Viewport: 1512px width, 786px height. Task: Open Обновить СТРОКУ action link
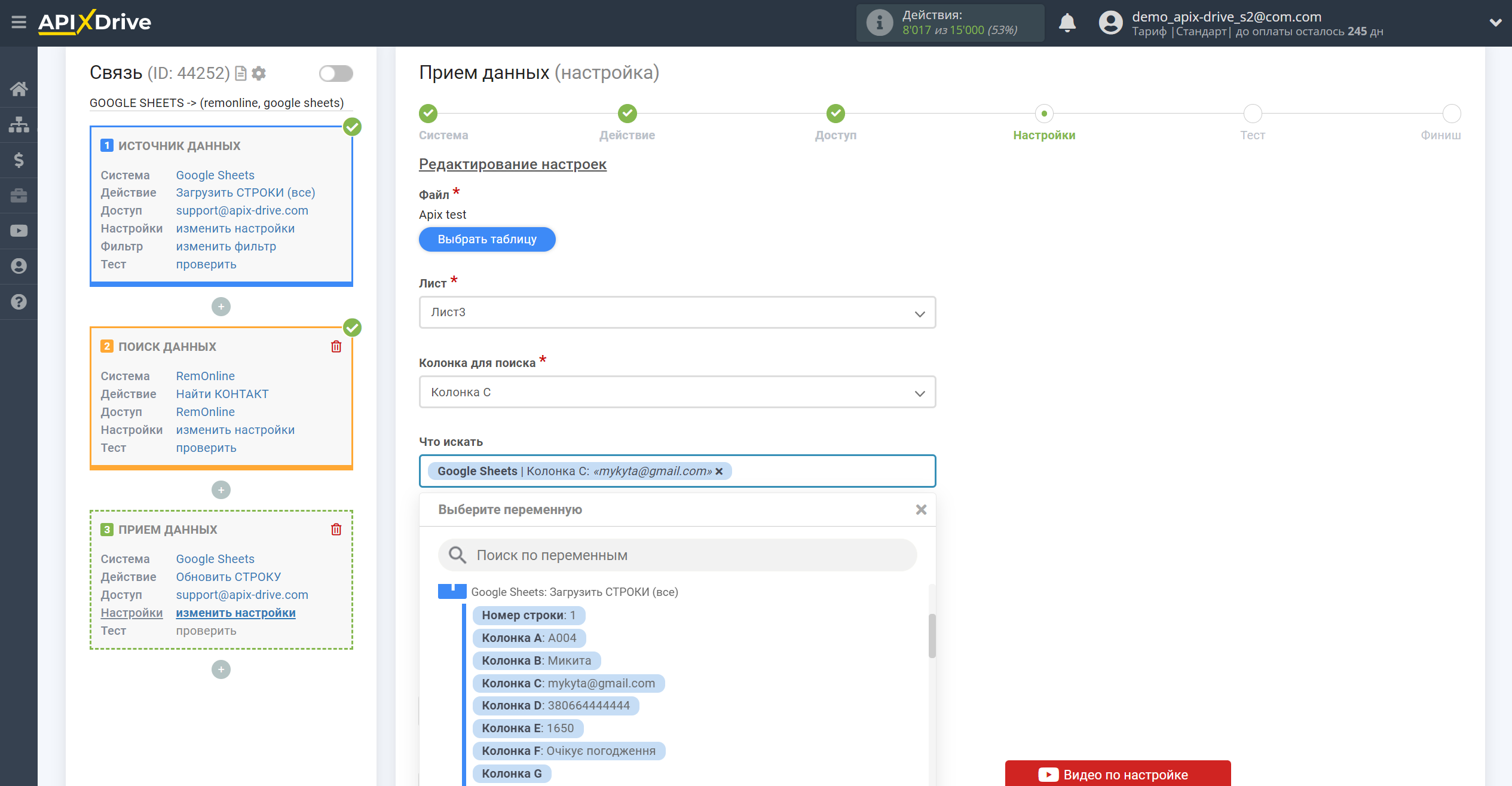click(x=228, y=577)
